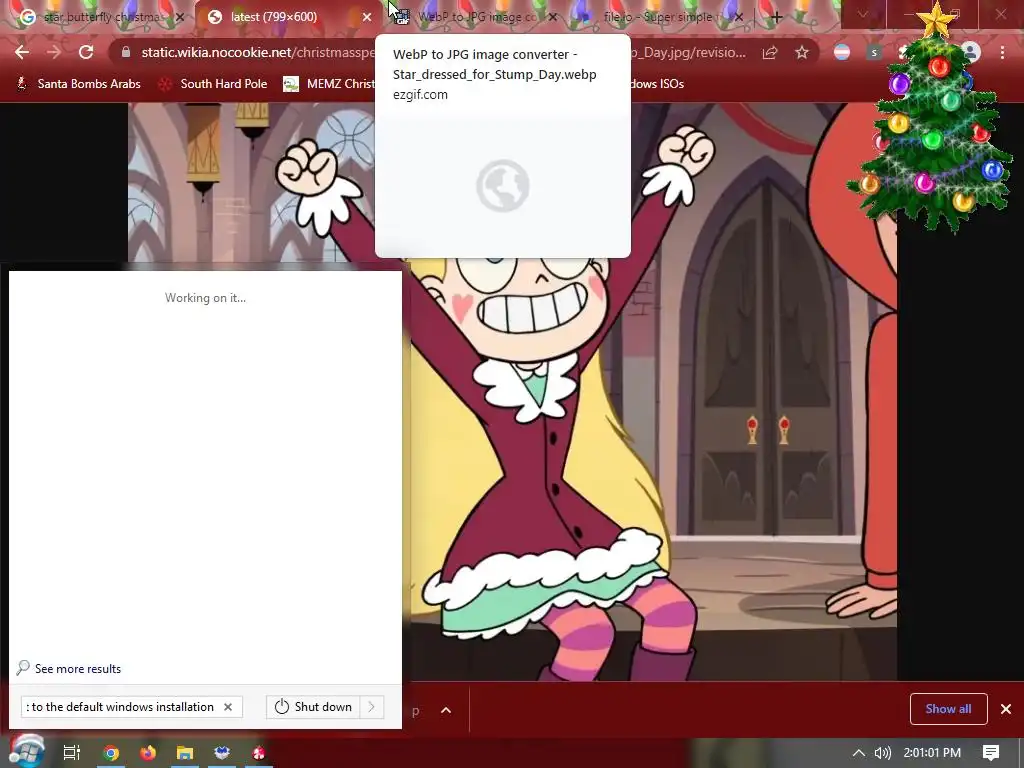Open the Start menu orb
Screen dimensions: 1024x768
[x=27, y=751]
